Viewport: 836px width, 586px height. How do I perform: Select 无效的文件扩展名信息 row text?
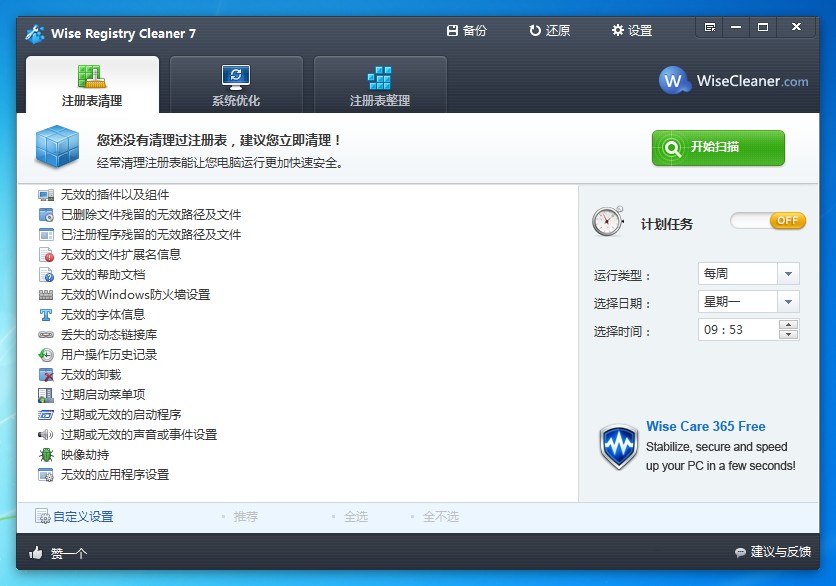pyautogui.click(x=121, y=255)
